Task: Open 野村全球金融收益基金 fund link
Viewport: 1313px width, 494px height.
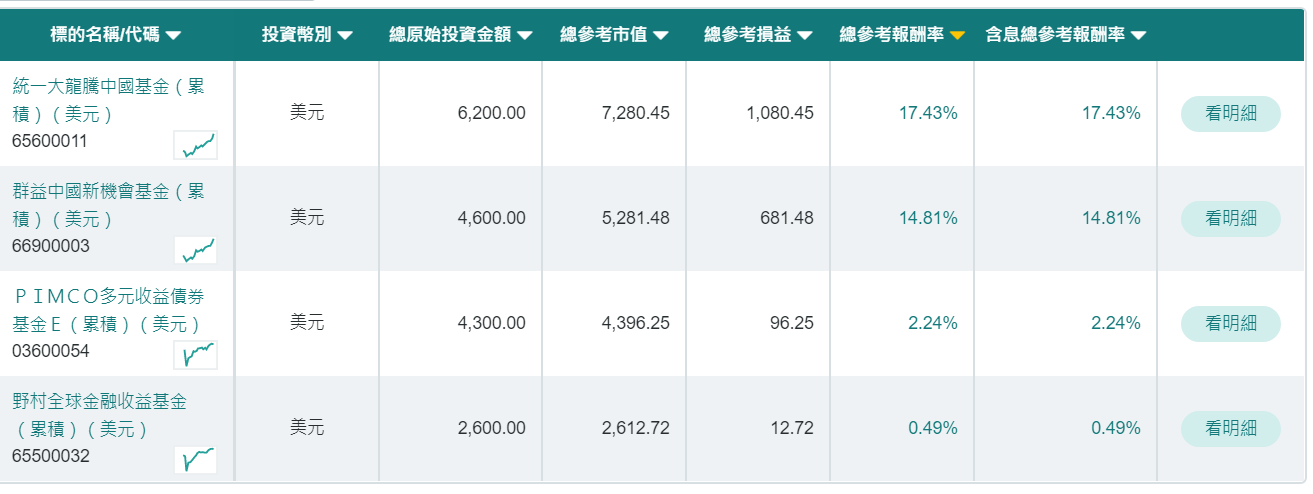Action: coord(99,415)
